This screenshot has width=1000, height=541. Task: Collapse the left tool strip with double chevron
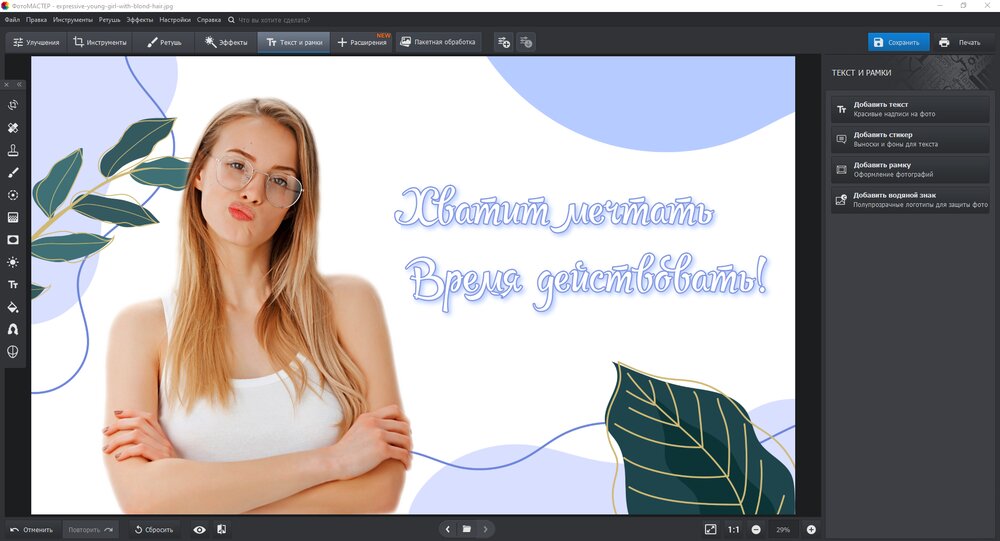point(19,84)
